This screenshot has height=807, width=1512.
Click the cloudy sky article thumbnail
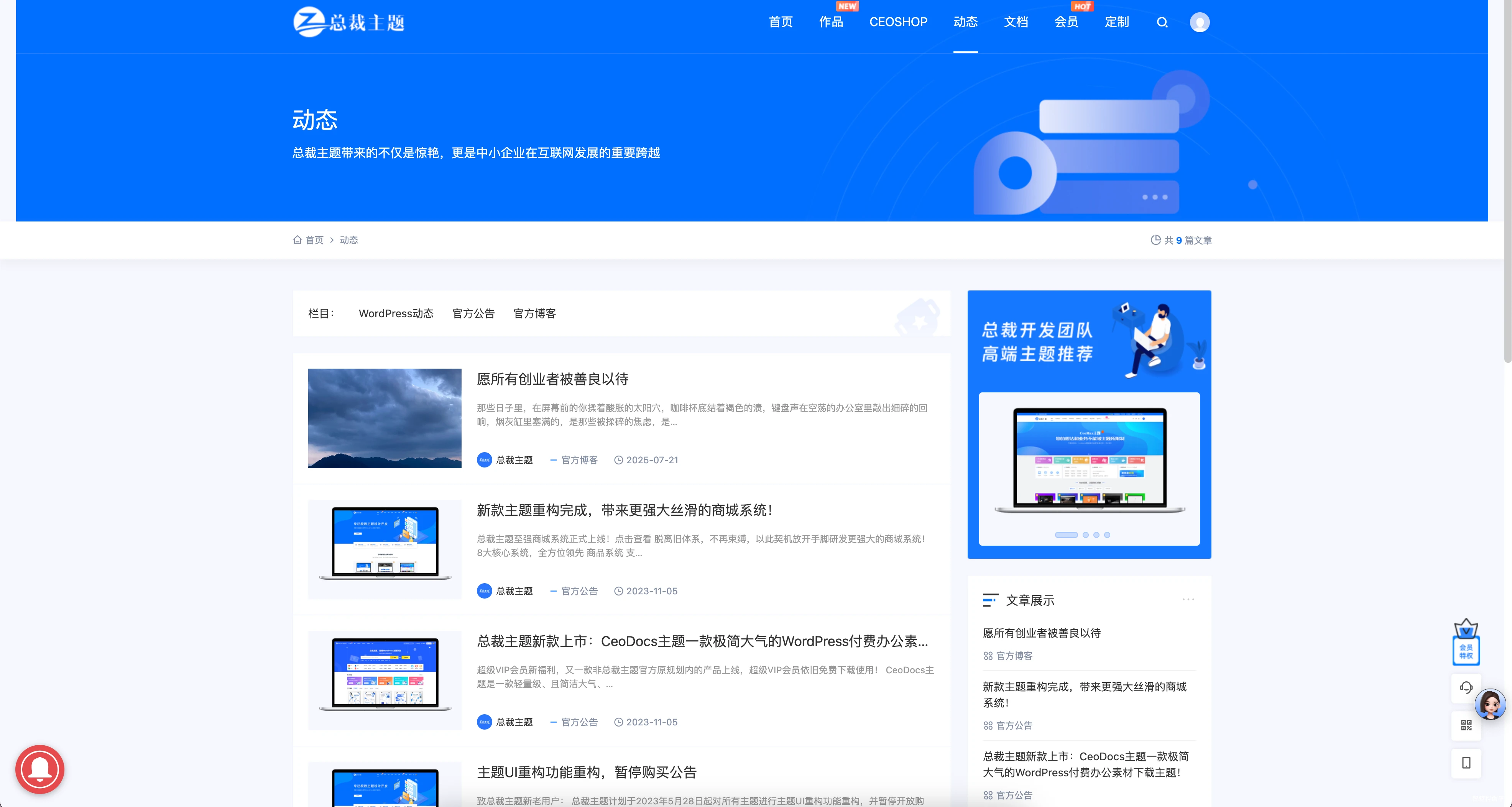[x=385, y=418]
